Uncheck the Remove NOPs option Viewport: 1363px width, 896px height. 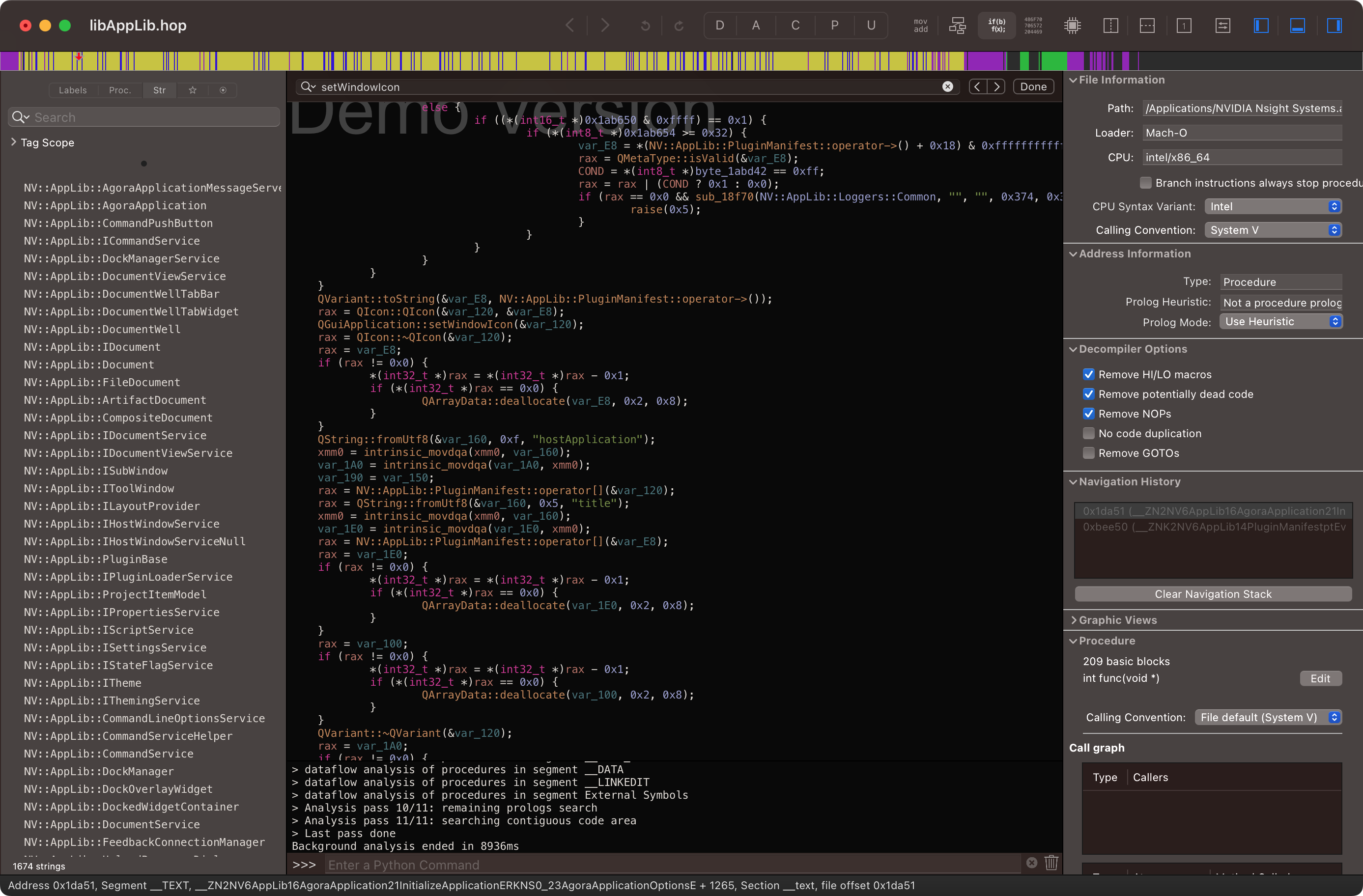1089,413
